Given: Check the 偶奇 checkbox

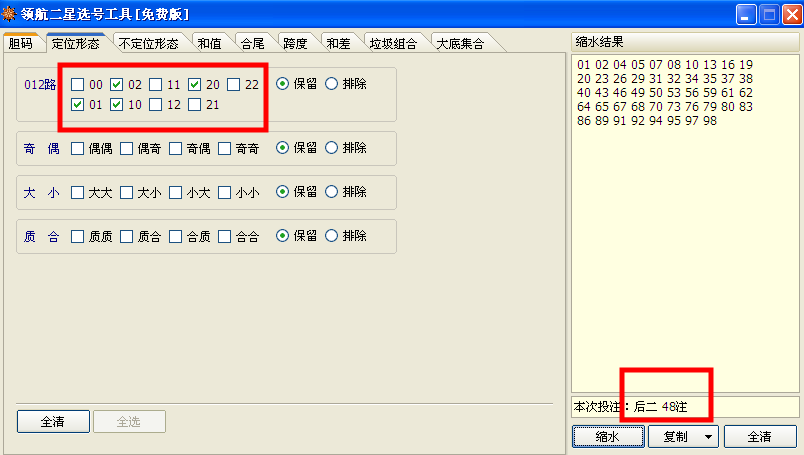Looking at the screenshot, I should tap(127, 149).
